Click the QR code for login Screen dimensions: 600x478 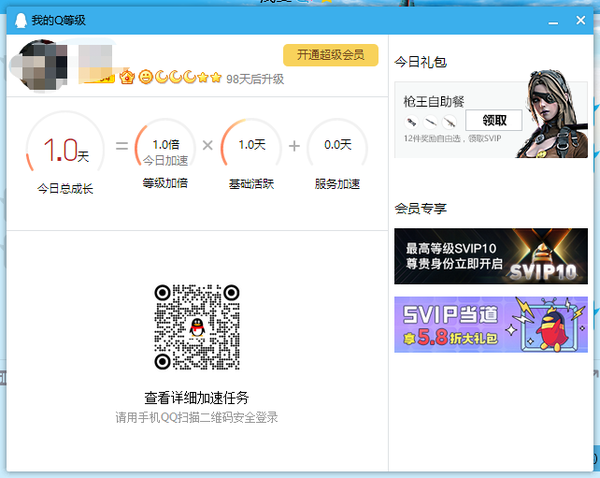tap(195, 326)
